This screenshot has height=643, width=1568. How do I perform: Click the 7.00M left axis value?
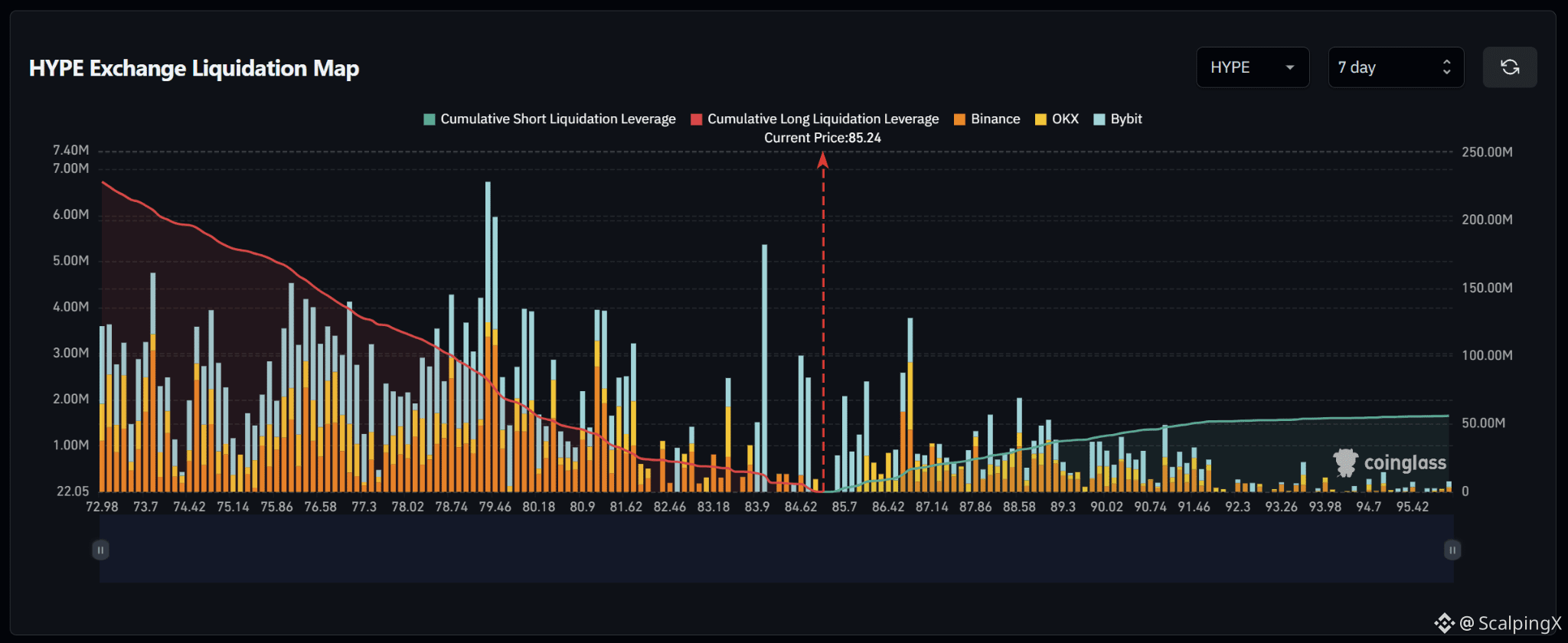pos(70,168)
